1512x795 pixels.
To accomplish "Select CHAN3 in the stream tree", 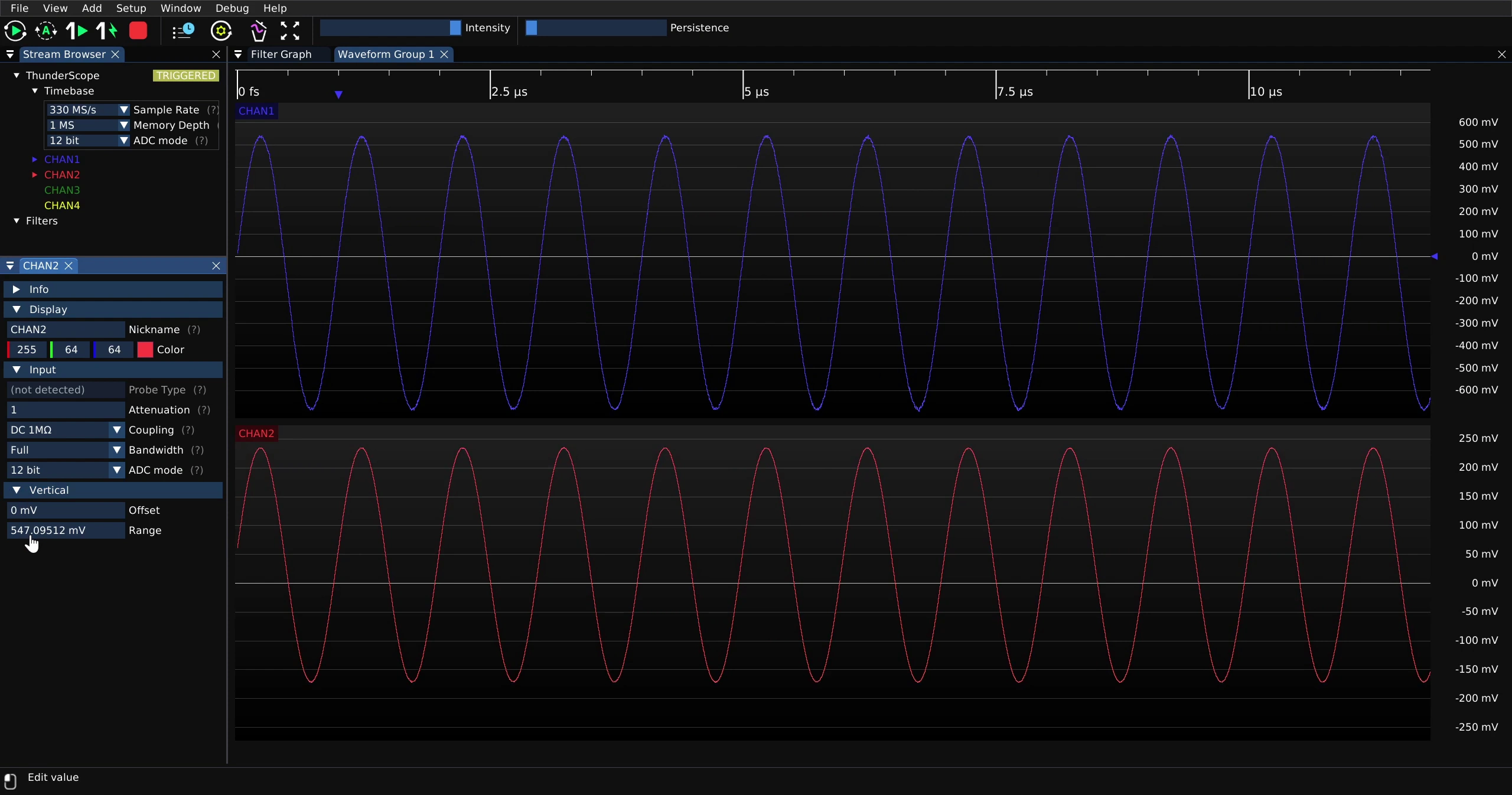I will point(62,190).
